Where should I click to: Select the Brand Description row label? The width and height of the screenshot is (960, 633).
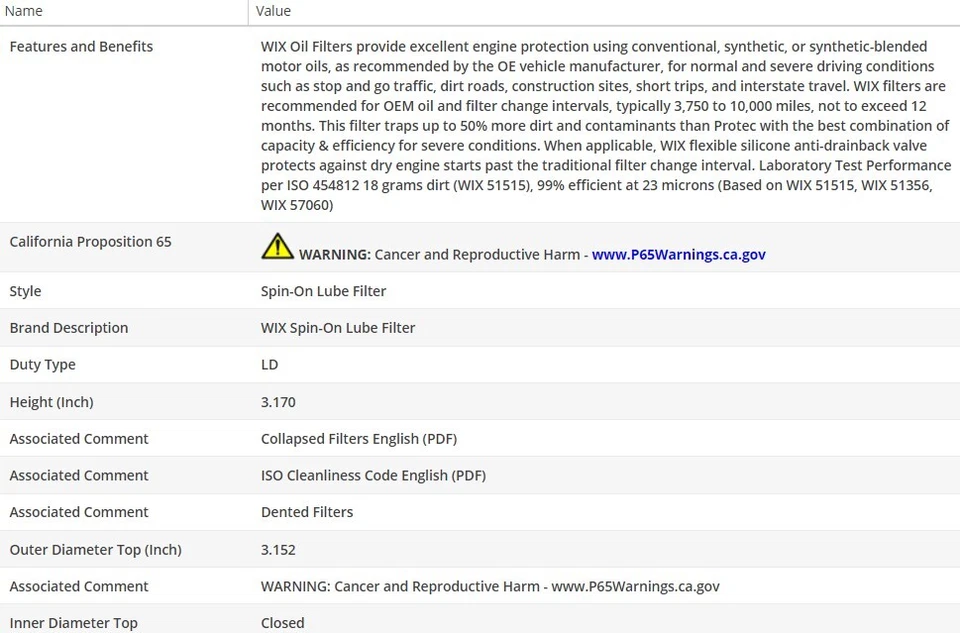click(x=69, y=328)
